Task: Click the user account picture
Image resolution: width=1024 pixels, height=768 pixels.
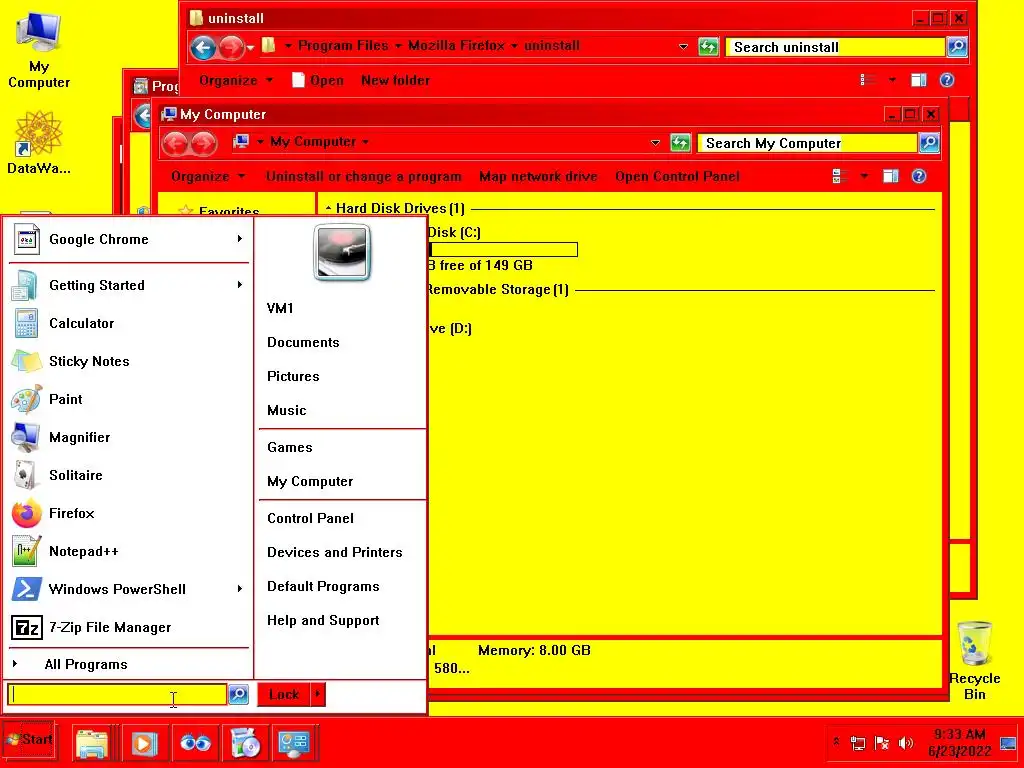Action: [342, 252]
